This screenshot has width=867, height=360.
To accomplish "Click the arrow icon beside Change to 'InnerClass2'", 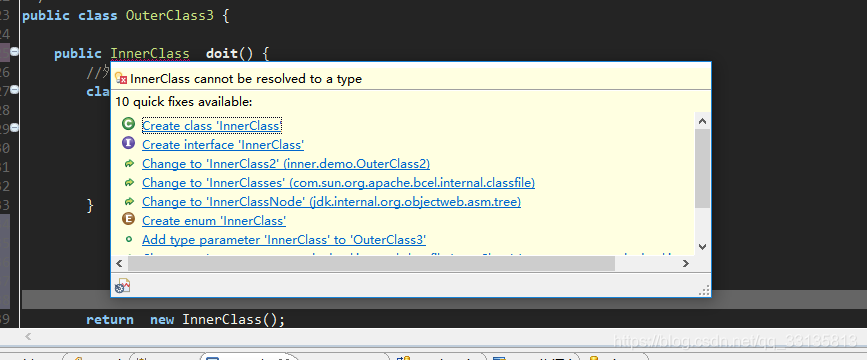I will pos(129,164).
